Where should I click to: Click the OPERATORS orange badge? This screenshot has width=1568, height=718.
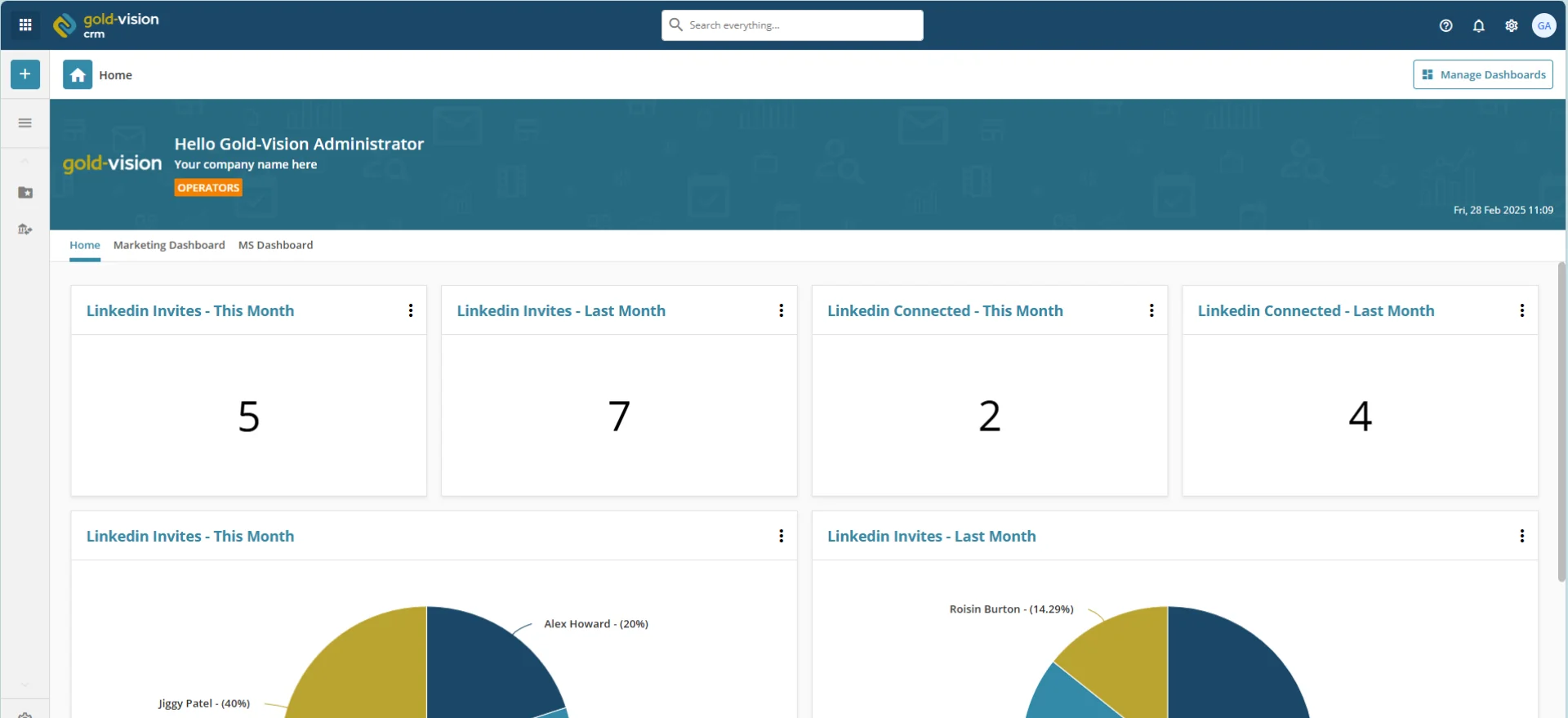coord(208,188)
